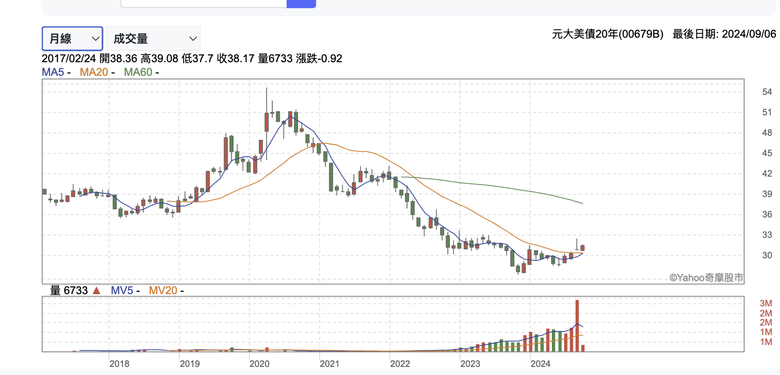Image resolution: width=780 pixels, height=375 pixels.
Task: Click the 2023 label on the time axis
Action: coord(470,364)
